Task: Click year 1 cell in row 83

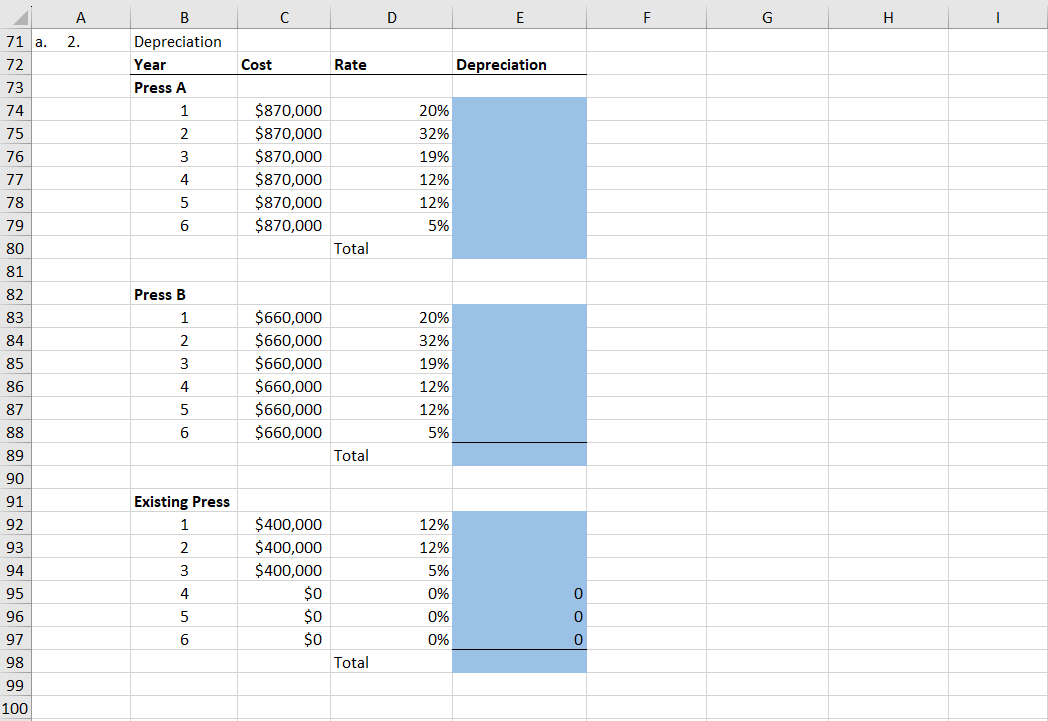Action: click(184, 317)
